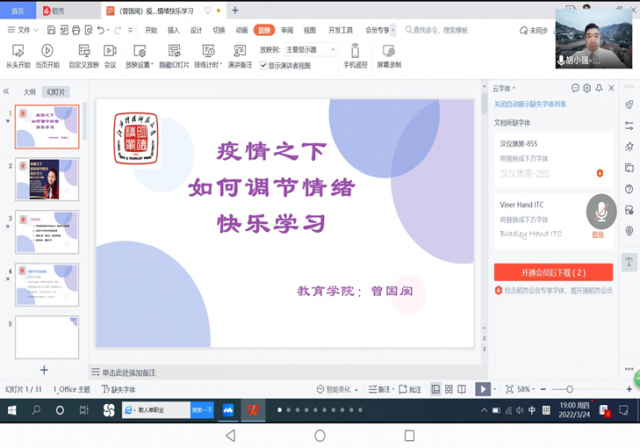Click 开通会员后下载 button
Image resolution: width=640 pixels, height=448 pixels.
[552, 272]
